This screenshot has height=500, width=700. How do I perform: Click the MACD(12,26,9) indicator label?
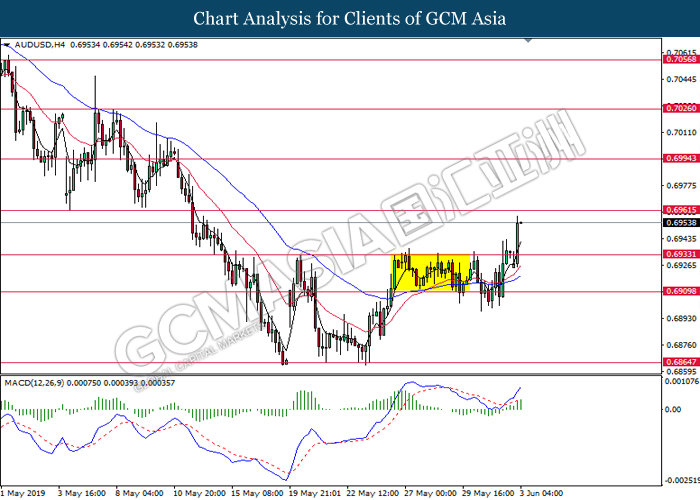[x=34, y=383]
